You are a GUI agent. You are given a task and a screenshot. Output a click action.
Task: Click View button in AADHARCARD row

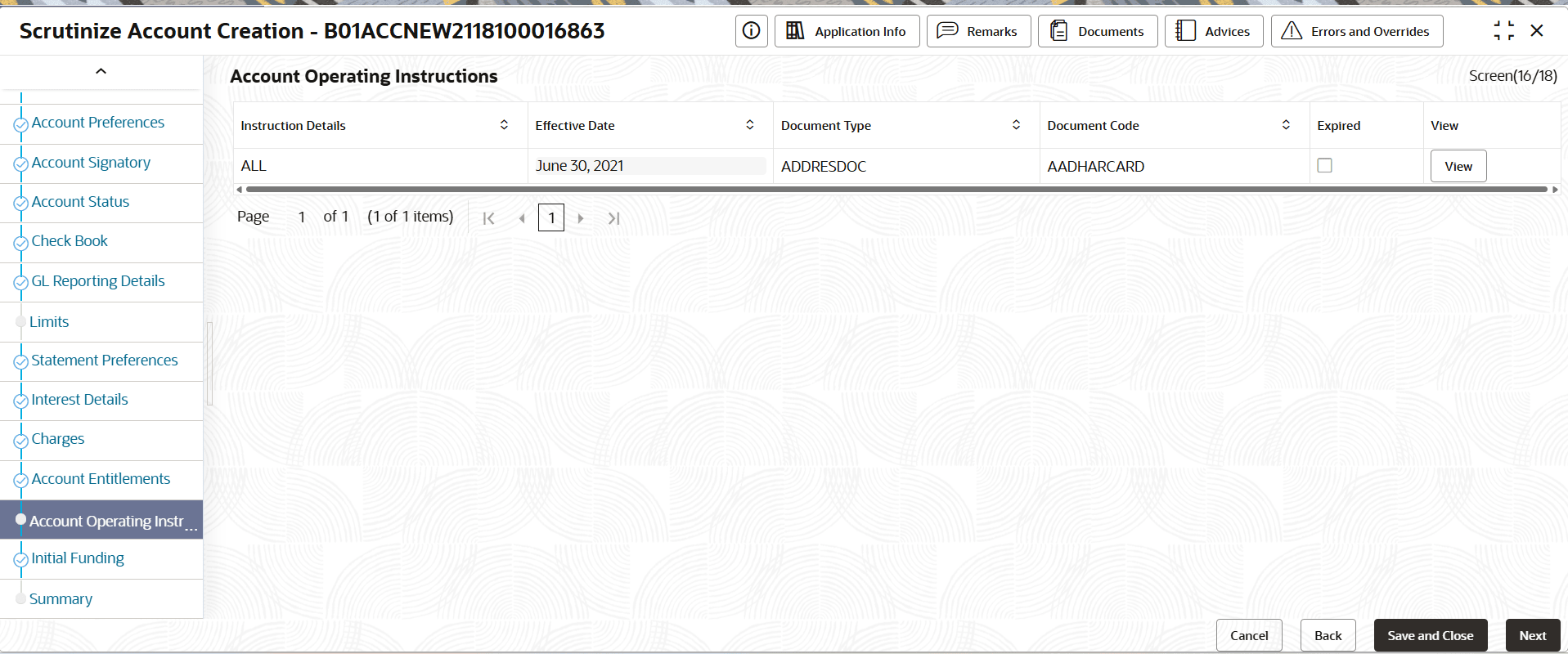pyautogui.click(x=1458, y=166)
